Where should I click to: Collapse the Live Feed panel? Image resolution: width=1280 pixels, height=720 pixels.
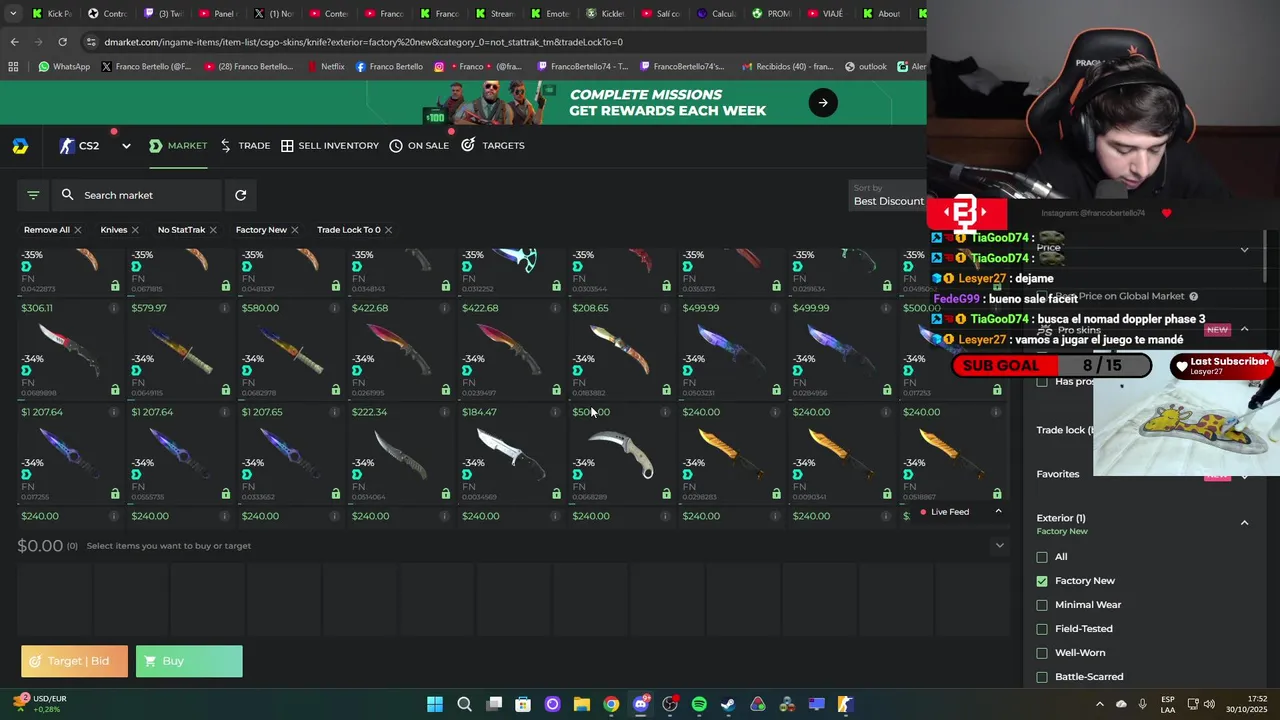pyautogui.click(x=998, y=511)
